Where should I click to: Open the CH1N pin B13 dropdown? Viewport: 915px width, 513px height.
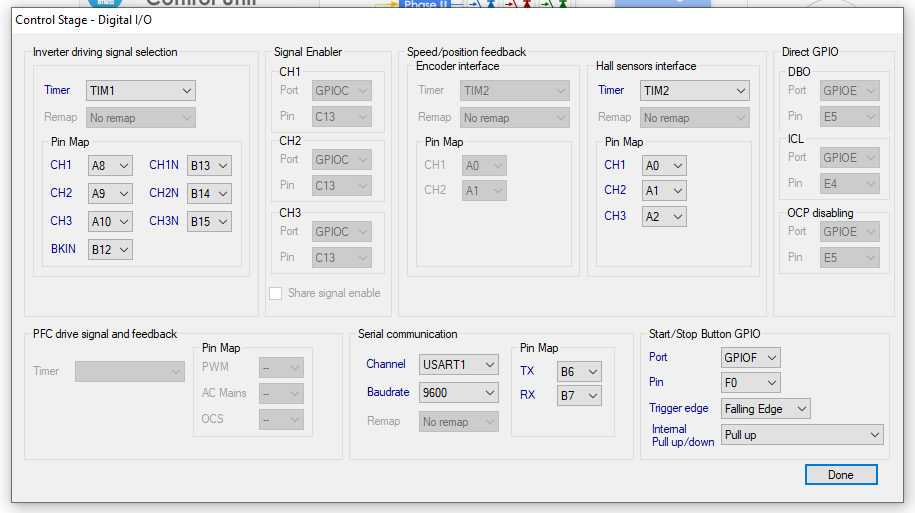click(209, 165)
